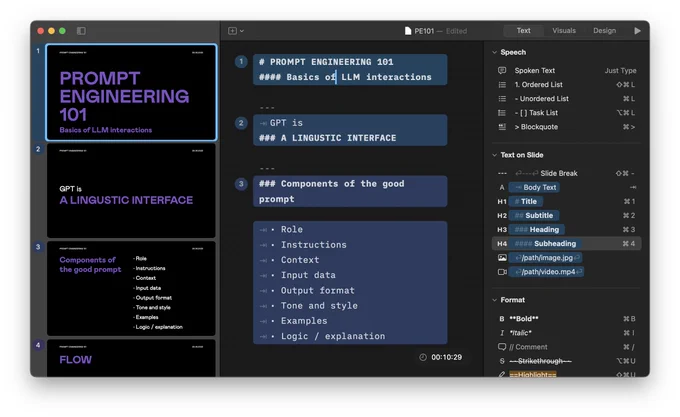Click the Blockquote icon
The height and width of the screenshot is (417, 680).
click(x=502, y=127)
